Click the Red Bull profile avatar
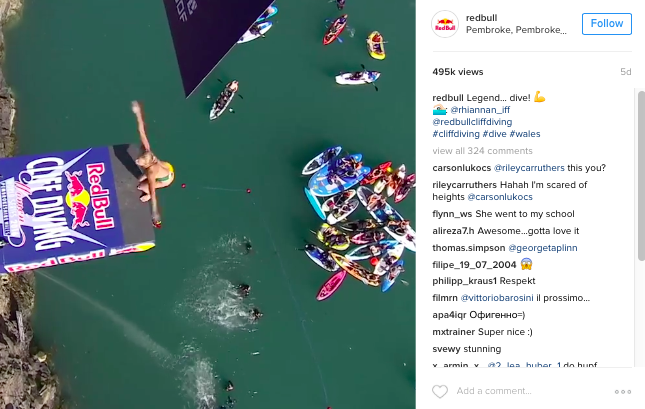 point(445,24)
